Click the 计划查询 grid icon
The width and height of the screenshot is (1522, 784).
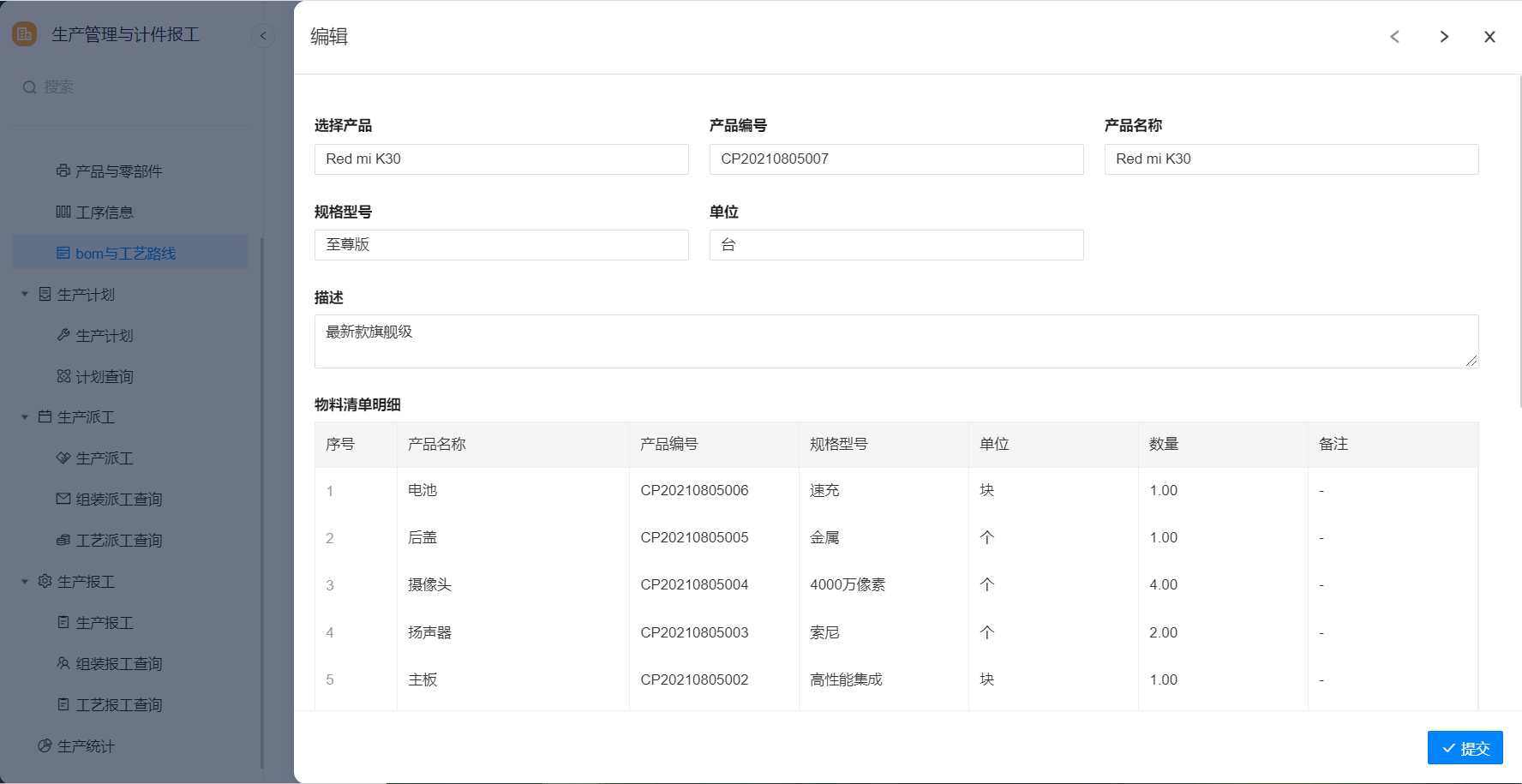point(63,376)
